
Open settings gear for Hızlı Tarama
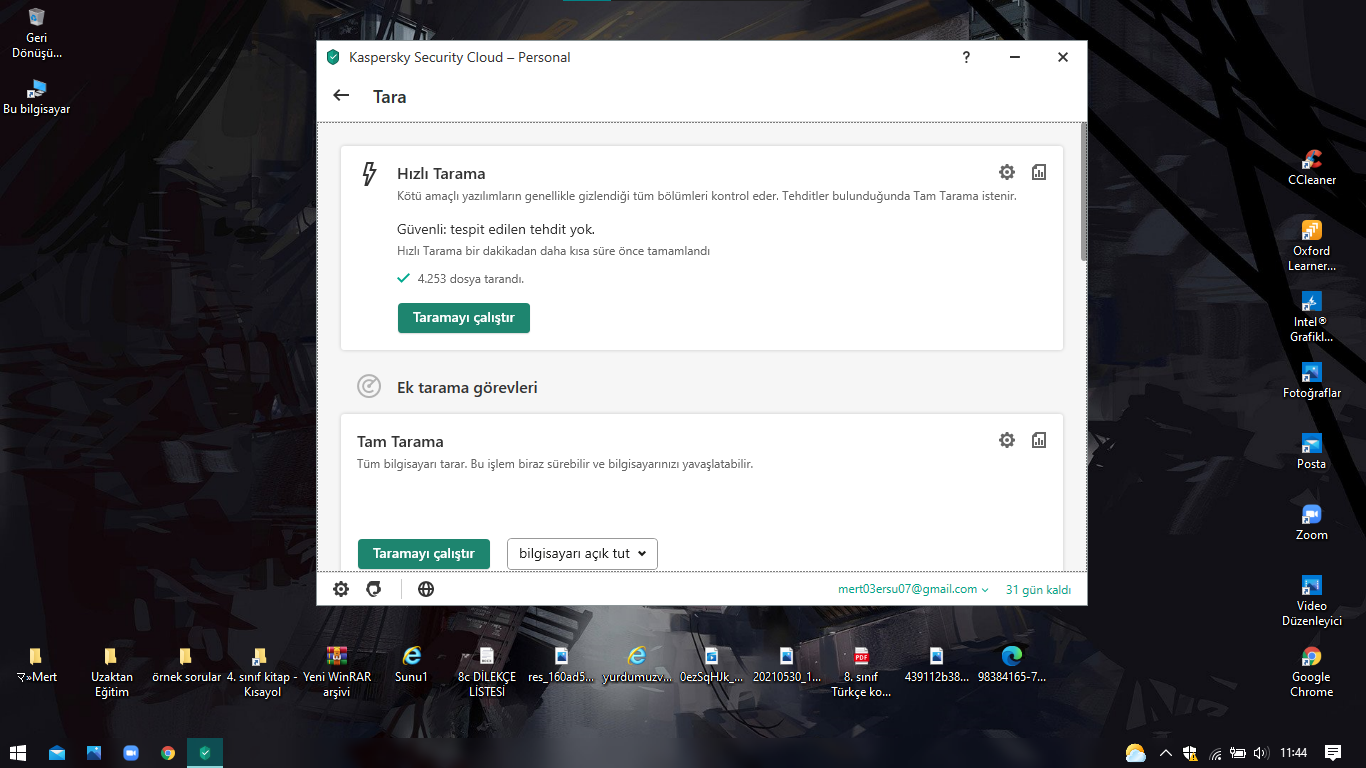pyautogui.click(x=1007, y=172)
